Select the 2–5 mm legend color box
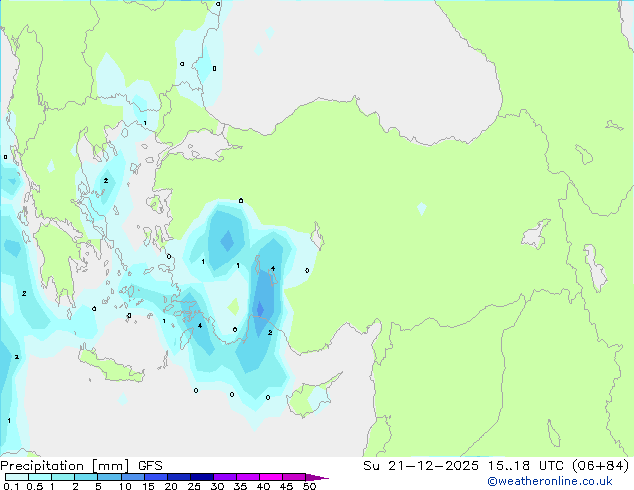 pos(86,477)
